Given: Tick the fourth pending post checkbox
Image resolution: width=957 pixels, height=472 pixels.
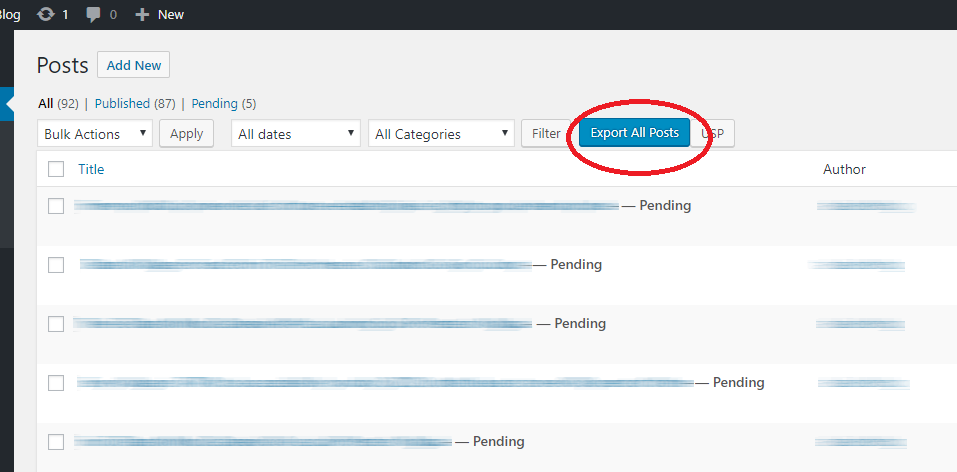Looking at the screenshot, I should [x=56, y=383].
